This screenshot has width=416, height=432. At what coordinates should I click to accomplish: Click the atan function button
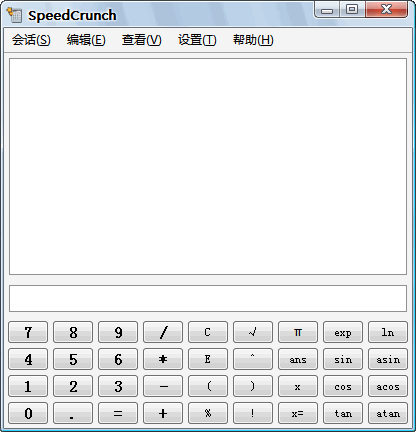pyautogui.click(x=388, y=413)
